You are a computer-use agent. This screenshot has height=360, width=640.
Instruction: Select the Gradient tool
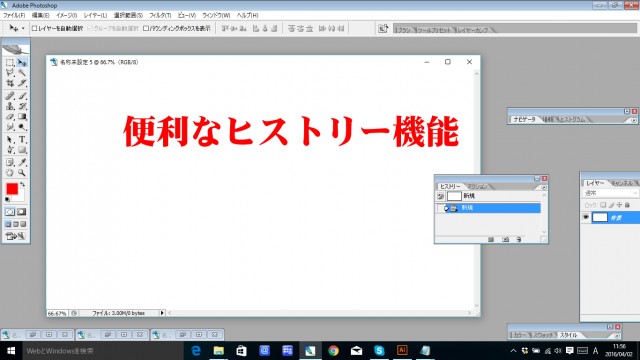click(x=22, y=117)
